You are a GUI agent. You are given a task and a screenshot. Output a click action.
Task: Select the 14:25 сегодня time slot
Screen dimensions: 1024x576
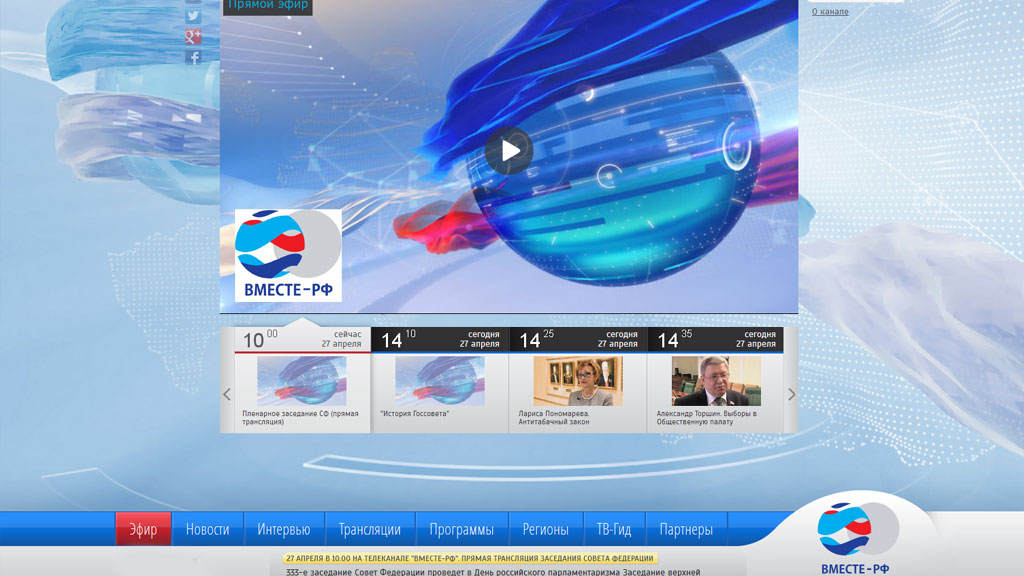point(579,340)
